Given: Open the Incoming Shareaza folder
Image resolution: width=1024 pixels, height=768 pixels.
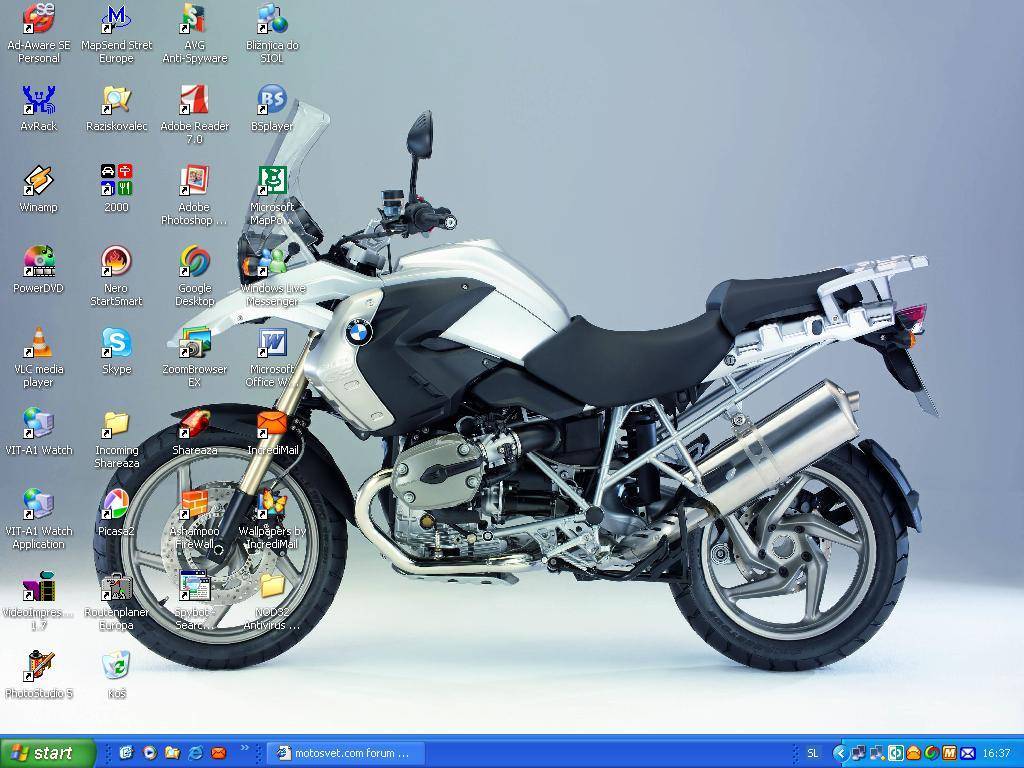Looking at the screenshot, I should pos(116,438).
